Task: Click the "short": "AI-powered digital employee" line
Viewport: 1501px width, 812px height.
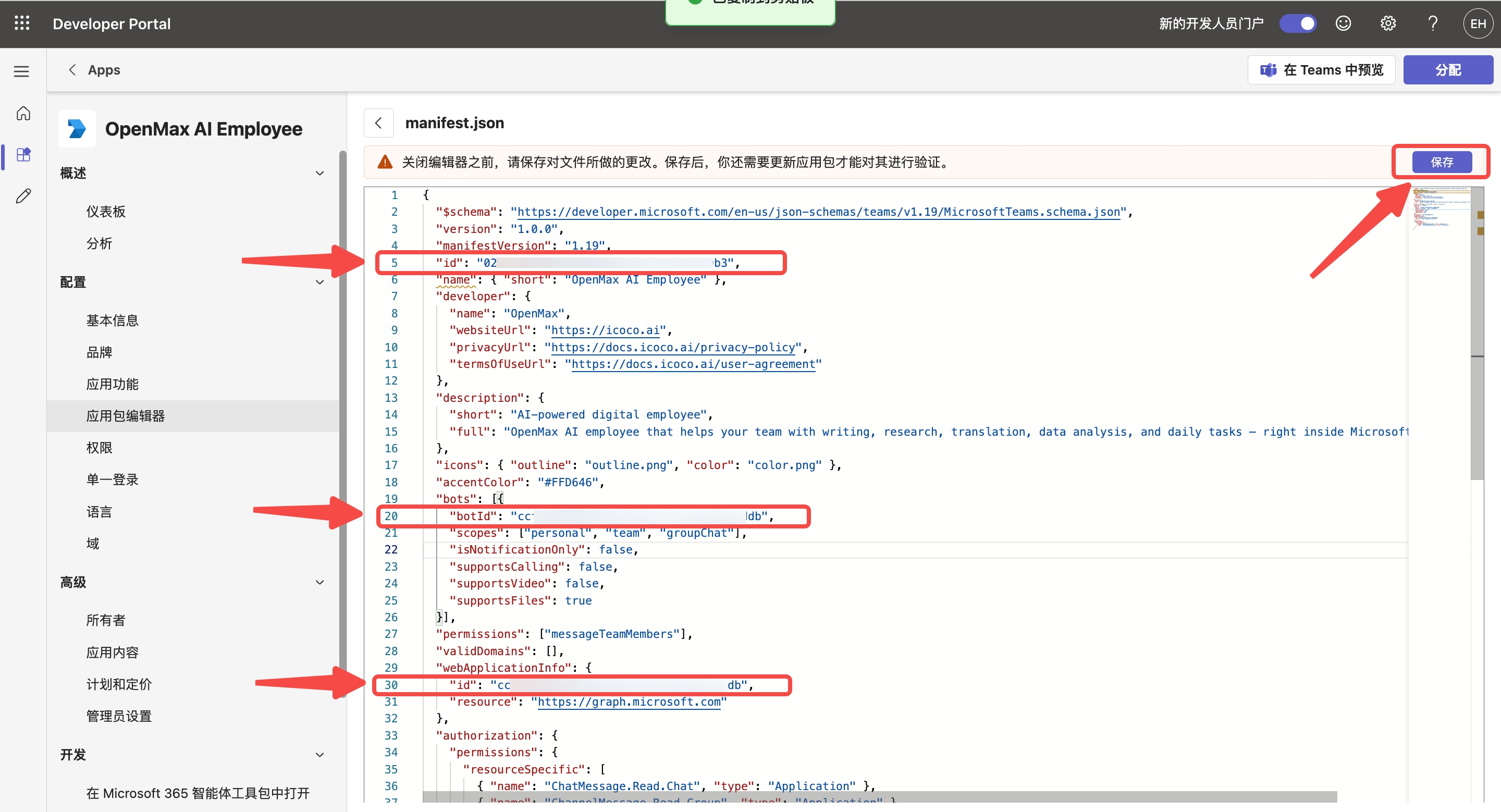Action: pos(581,415)
